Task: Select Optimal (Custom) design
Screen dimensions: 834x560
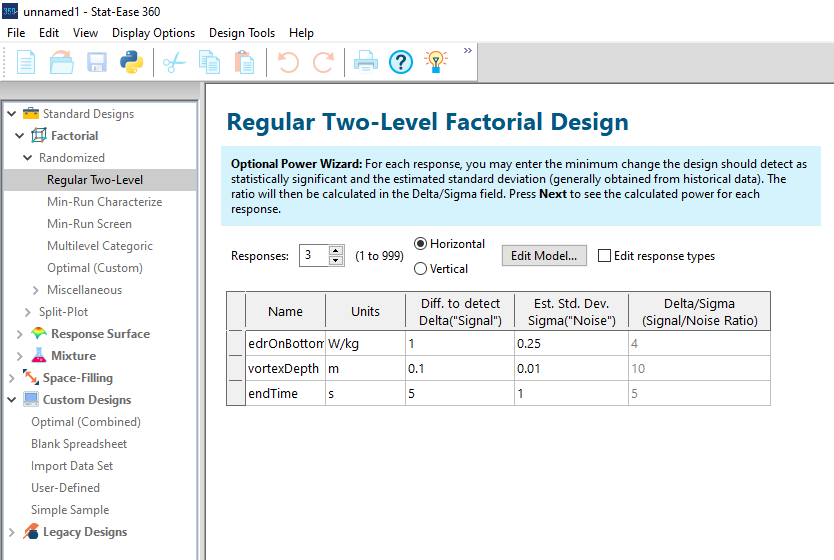Action: pos(95,268)
